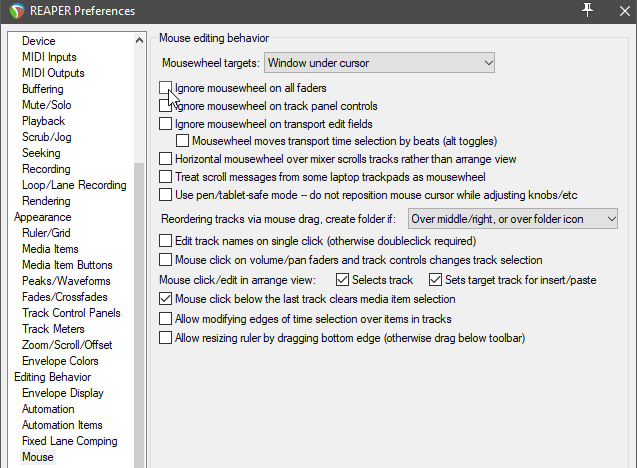Uncheck Sets target track for insert/paste
Screen dimensions: 637x468
click(435, 280)
